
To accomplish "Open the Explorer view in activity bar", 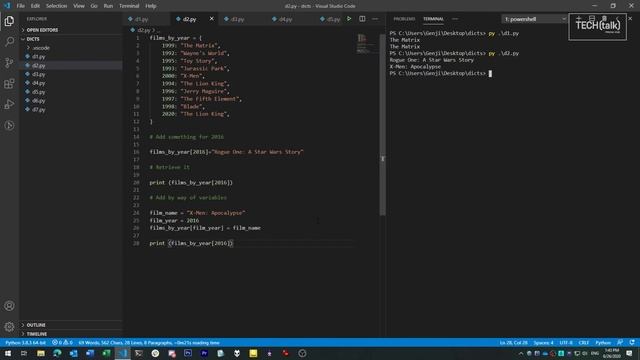I will 9,21.
